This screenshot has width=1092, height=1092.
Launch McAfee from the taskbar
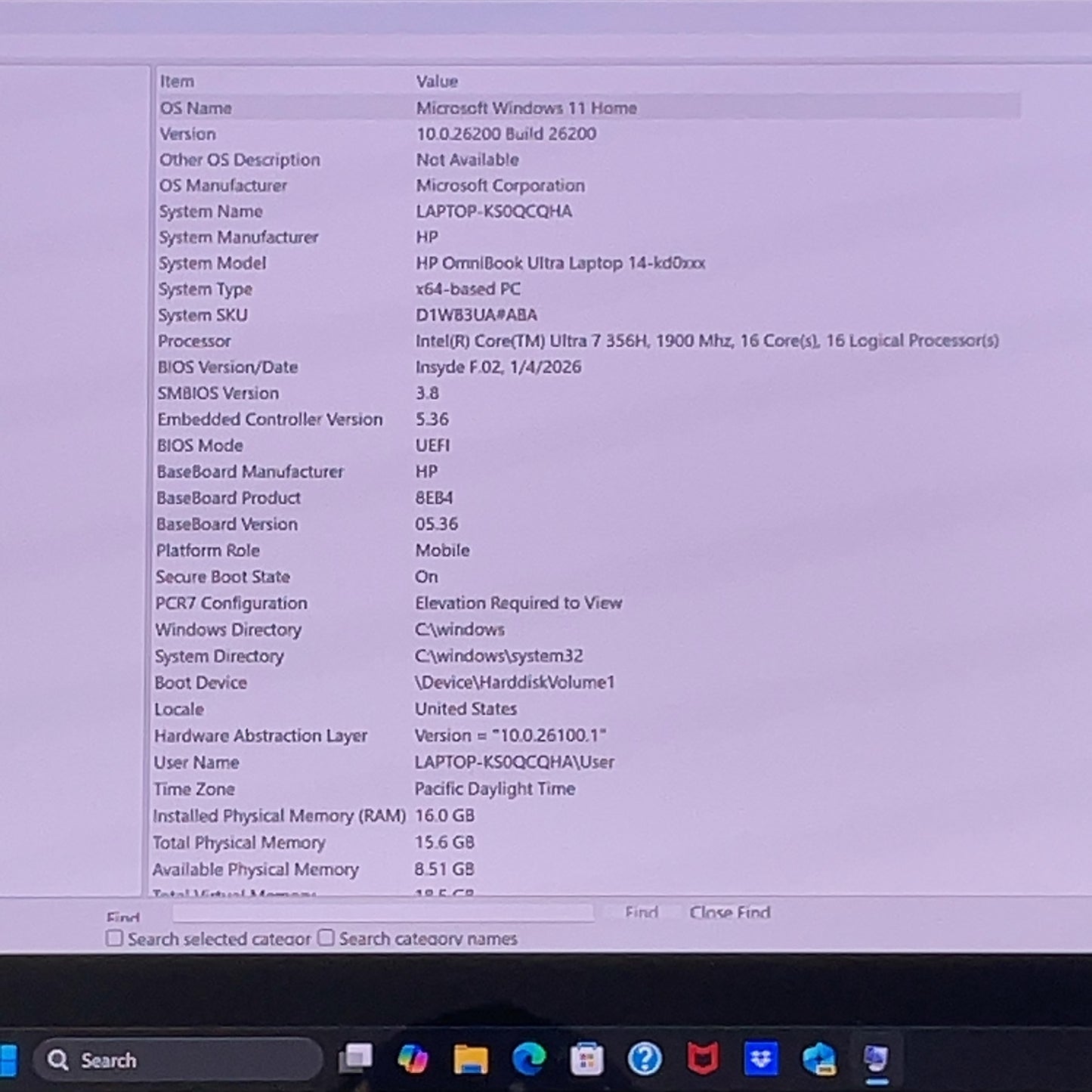[x=703, y=1059]
